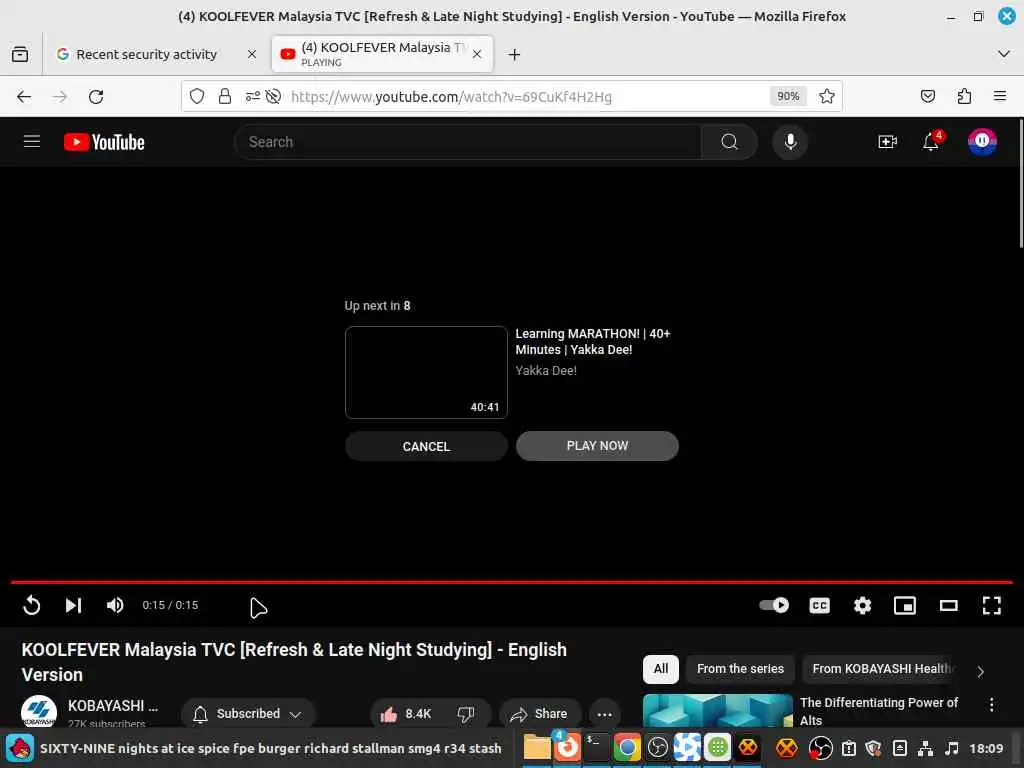Open YouTube notifications bell

(x=931, y=142)
